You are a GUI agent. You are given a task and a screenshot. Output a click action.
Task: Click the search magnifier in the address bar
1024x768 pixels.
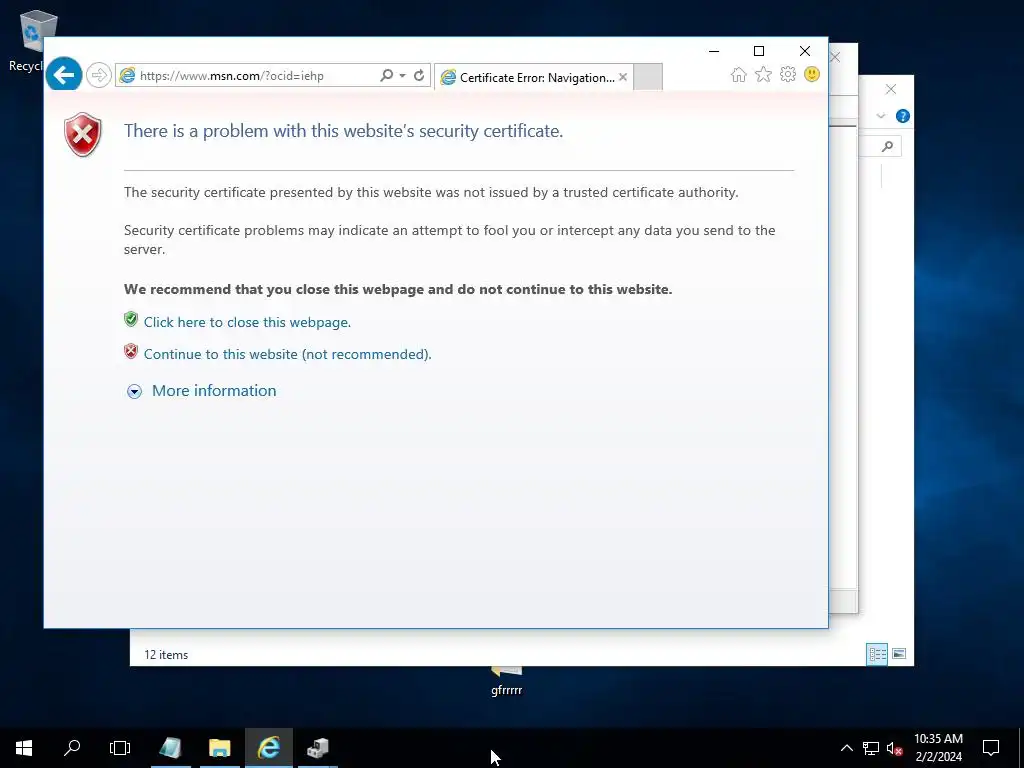point(387,75)
